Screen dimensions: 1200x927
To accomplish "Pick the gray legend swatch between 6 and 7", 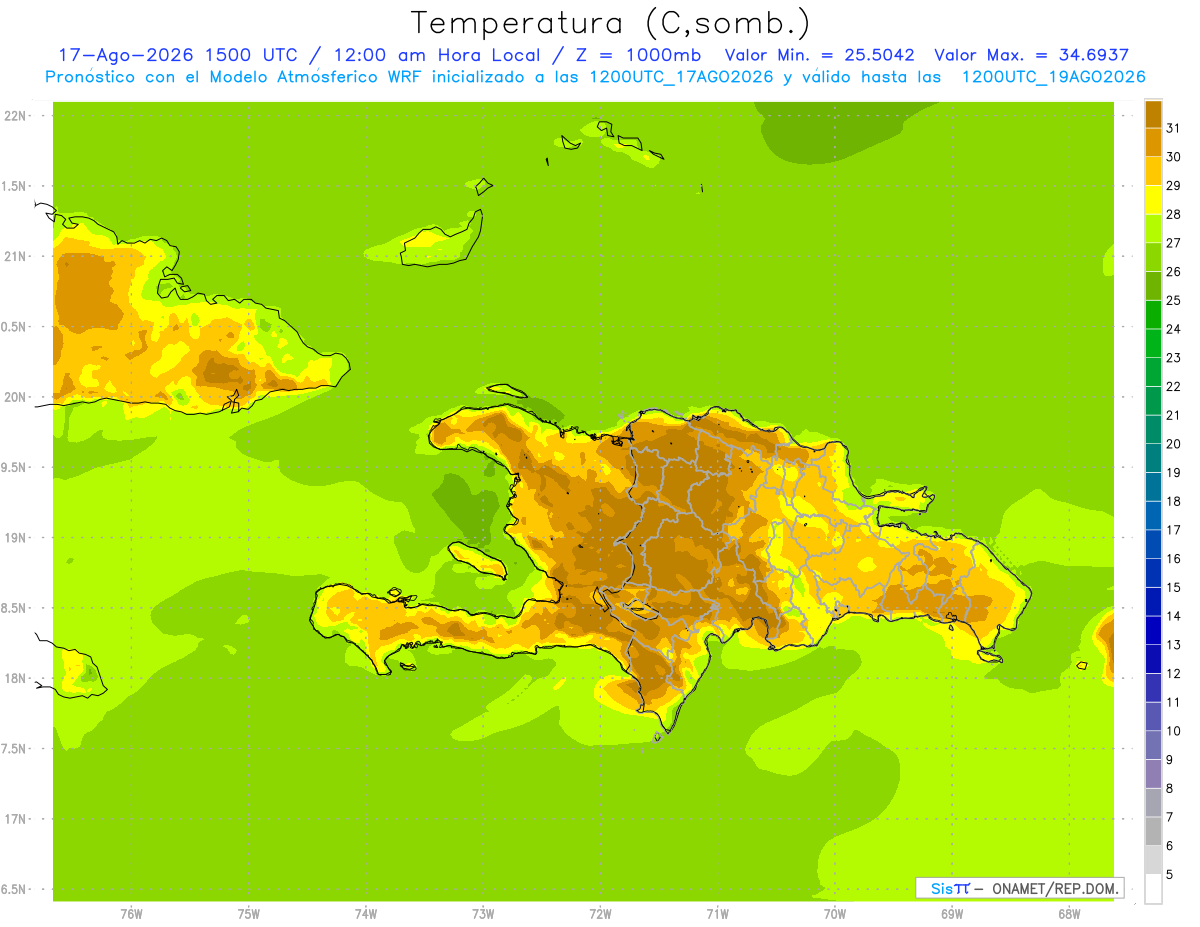I will pyautogui.click(x=1153, y=831).
